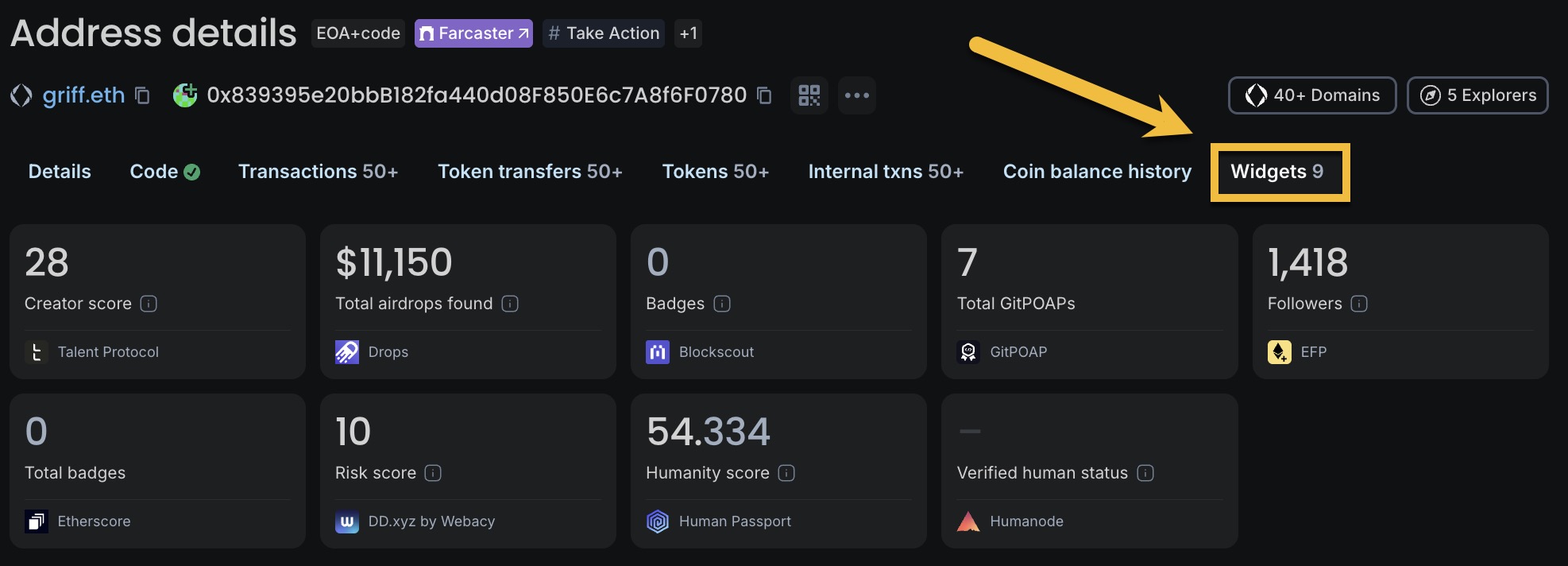
Task: Click the Take Action tag
Action: coord(604,33)
